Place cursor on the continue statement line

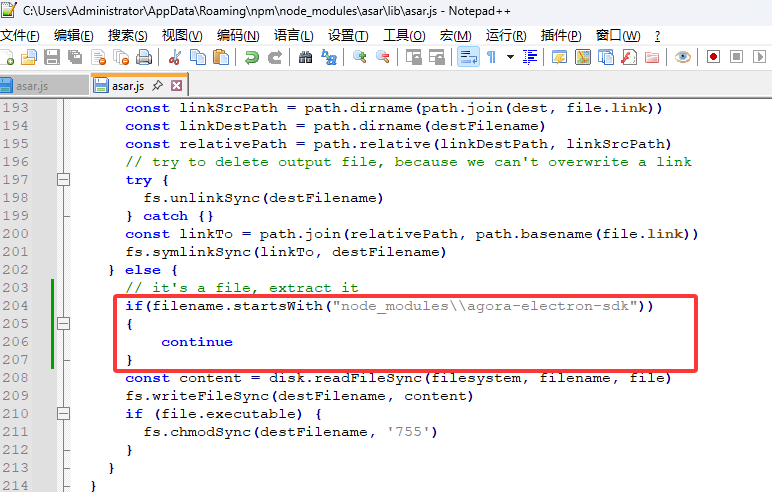197,342
